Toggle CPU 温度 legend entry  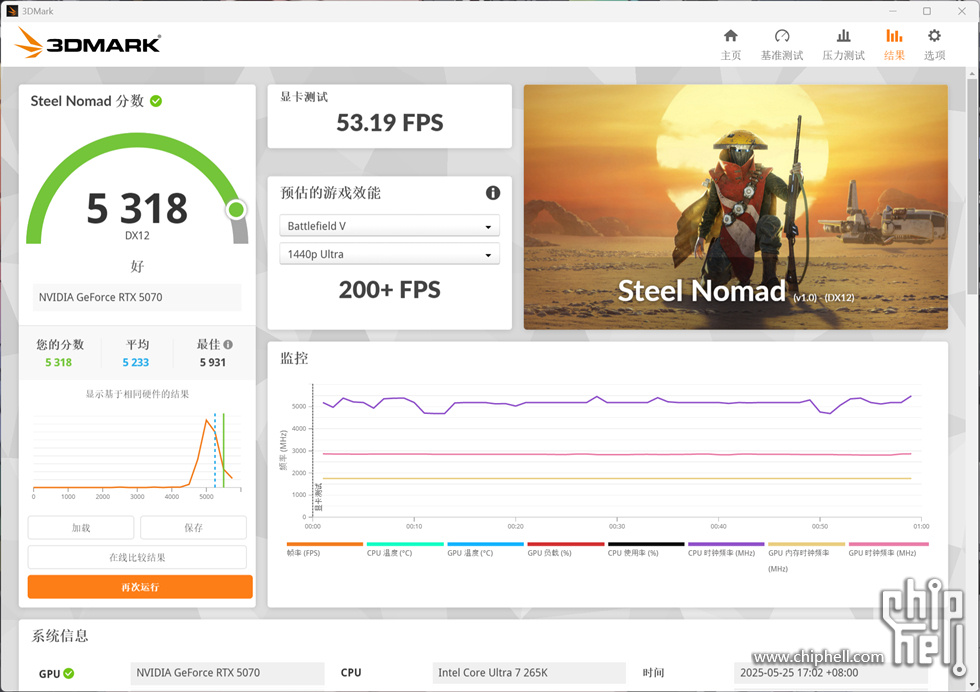(404, 549)
